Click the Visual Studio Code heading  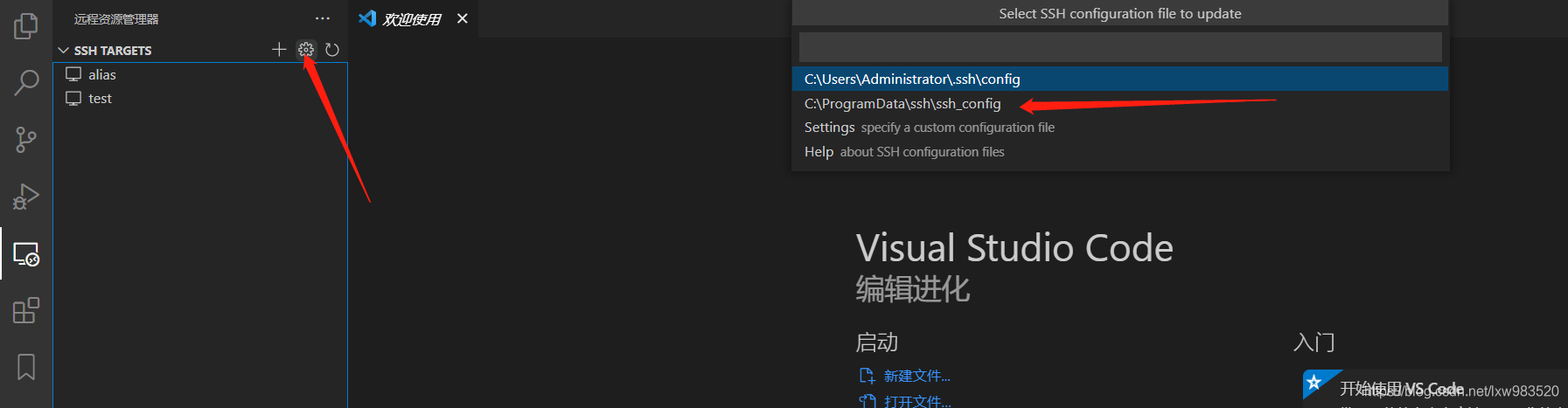tap(1014, 248)
